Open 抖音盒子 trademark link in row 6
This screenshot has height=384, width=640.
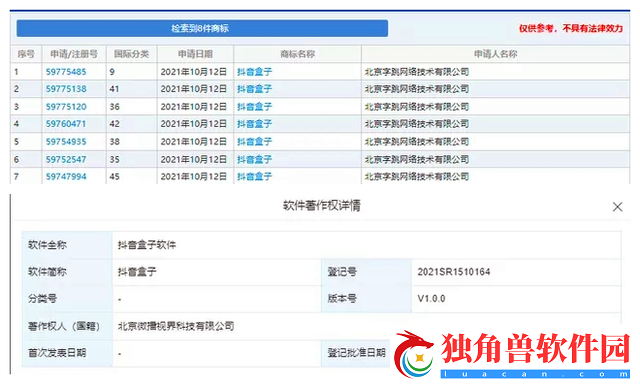254,159
